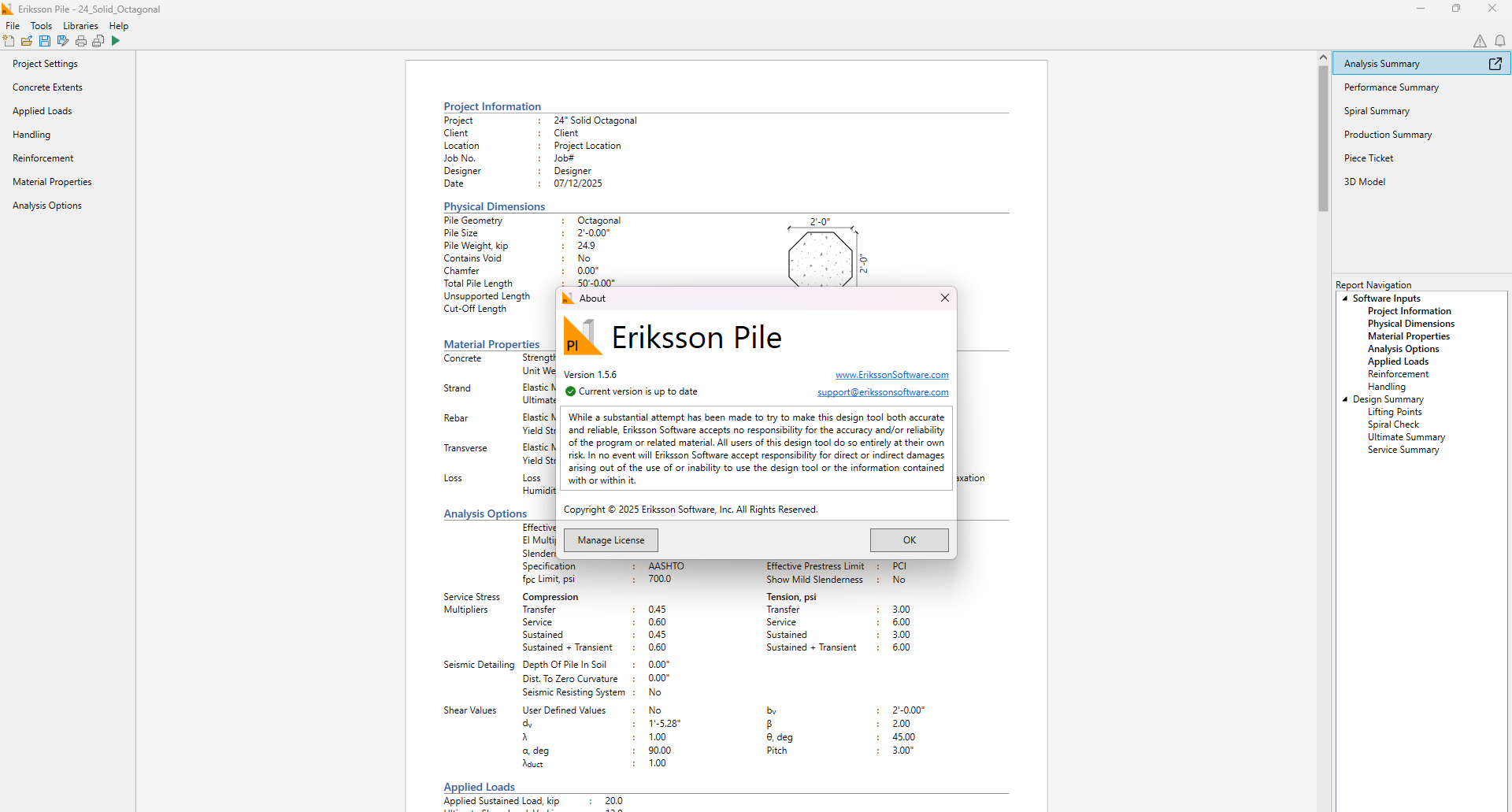Close the About dialog with X
The image size is (1512, 812).
click(x=945, y=298)
